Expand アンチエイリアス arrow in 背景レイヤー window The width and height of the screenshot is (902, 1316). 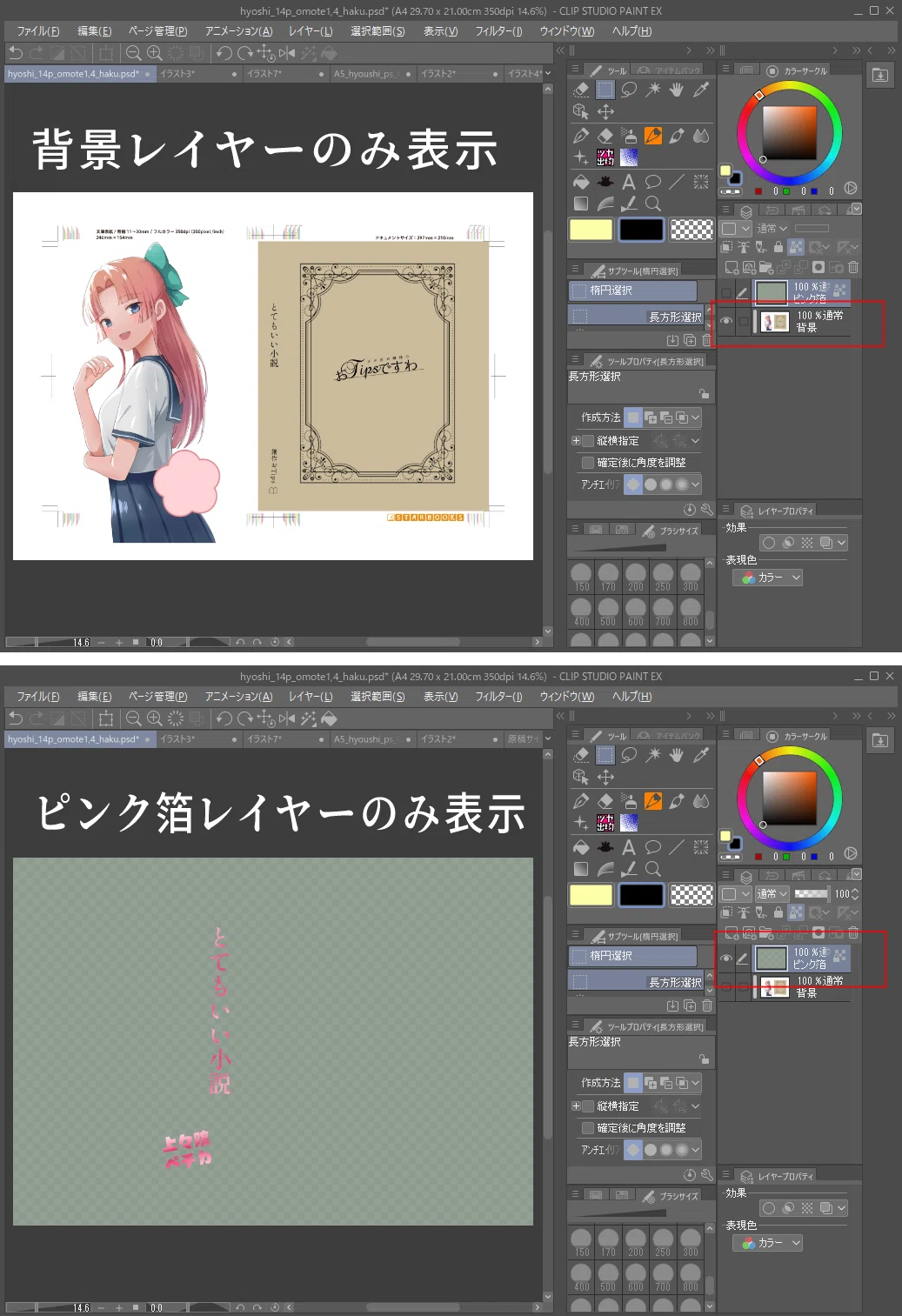695,484
